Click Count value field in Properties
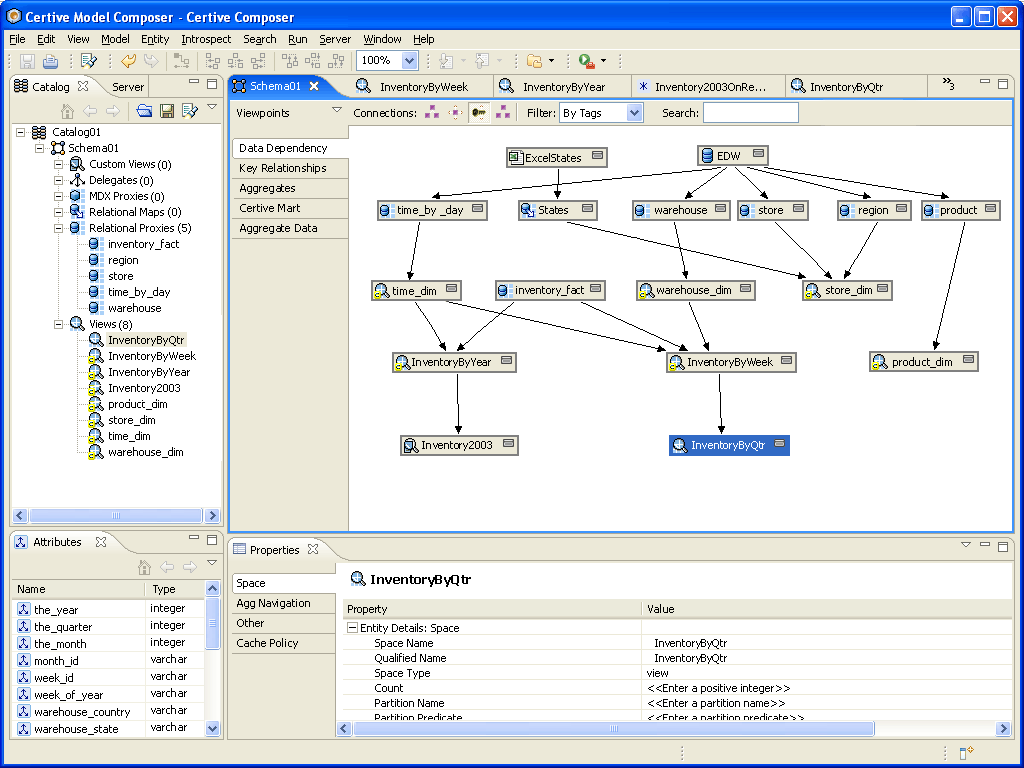 point(826,688)
